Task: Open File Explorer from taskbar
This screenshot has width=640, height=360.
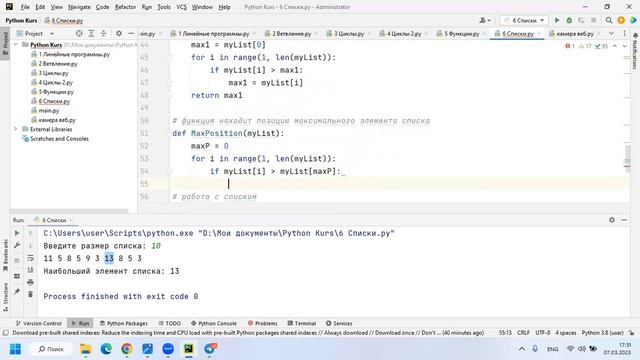Action: (x=85, y=349)
